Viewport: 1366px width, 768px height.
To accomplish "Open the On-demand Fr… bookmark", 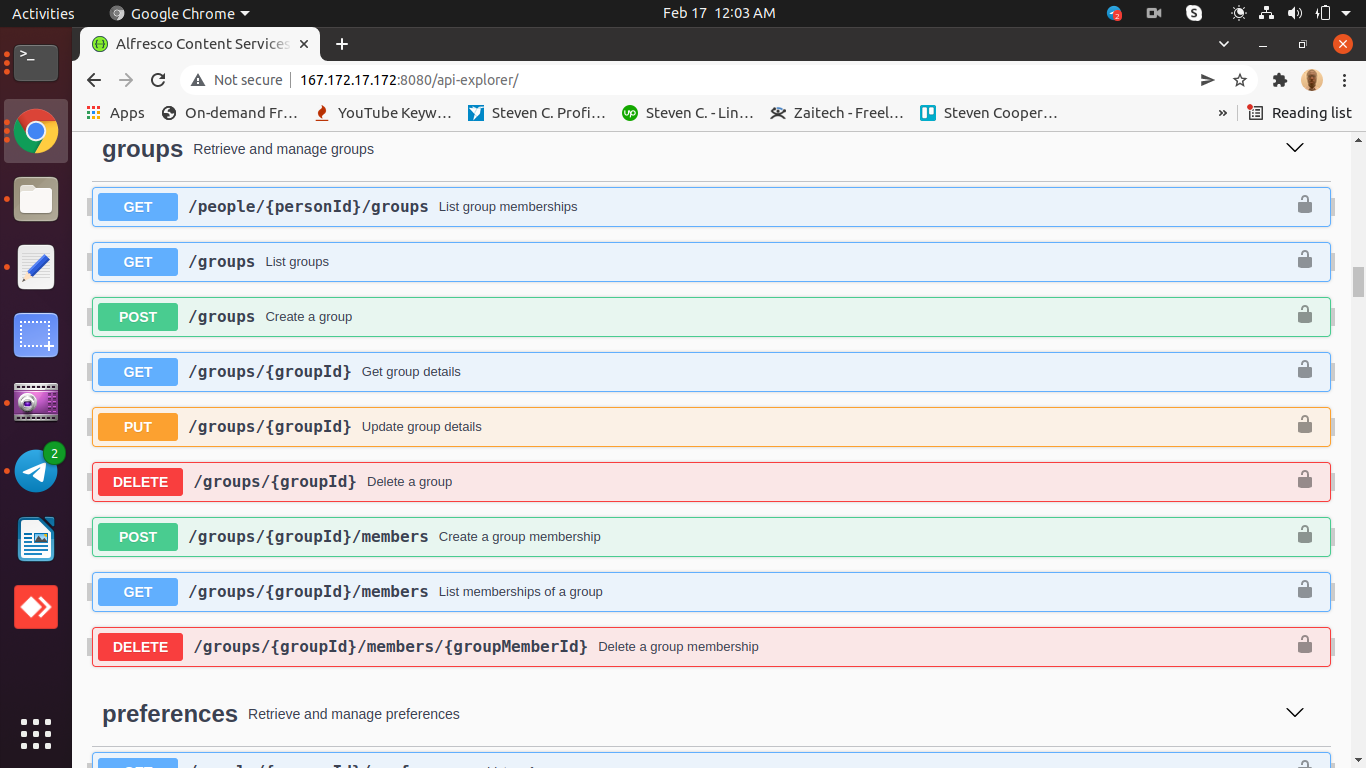I will [230, 113].
